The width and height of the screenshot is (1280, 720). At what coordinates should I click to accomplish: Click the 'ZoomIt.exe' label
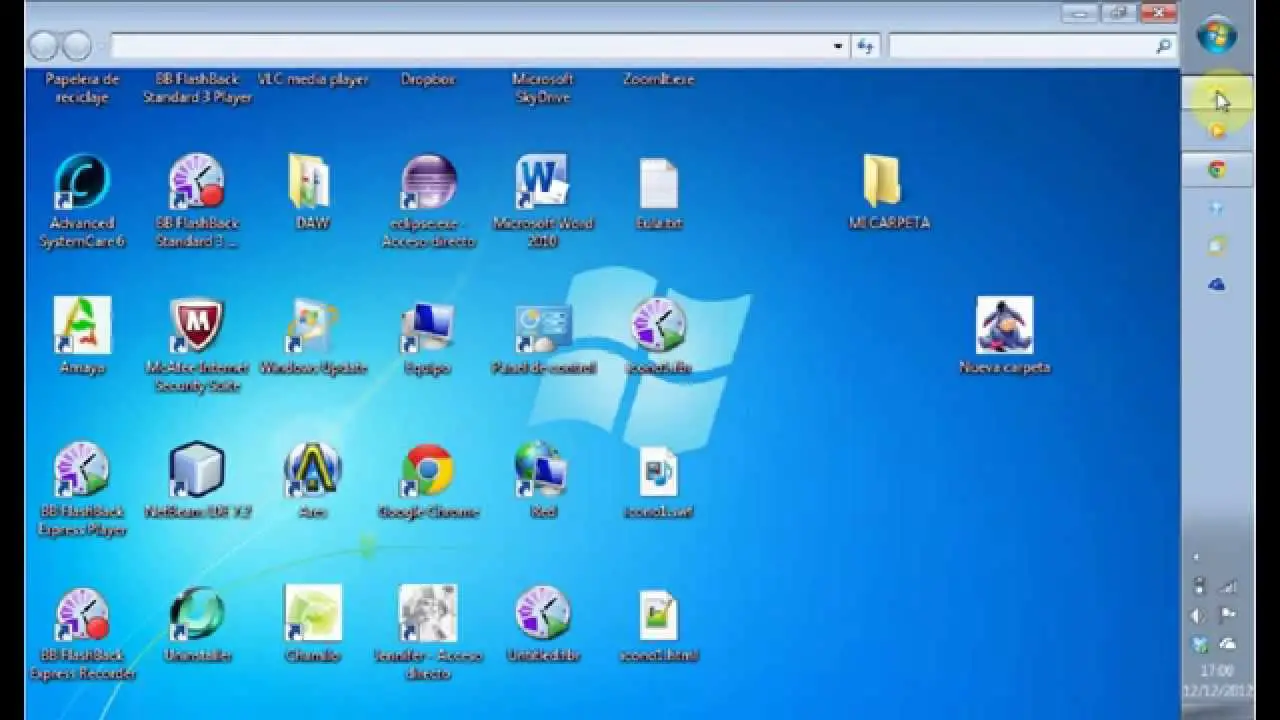tap(658, 79)
